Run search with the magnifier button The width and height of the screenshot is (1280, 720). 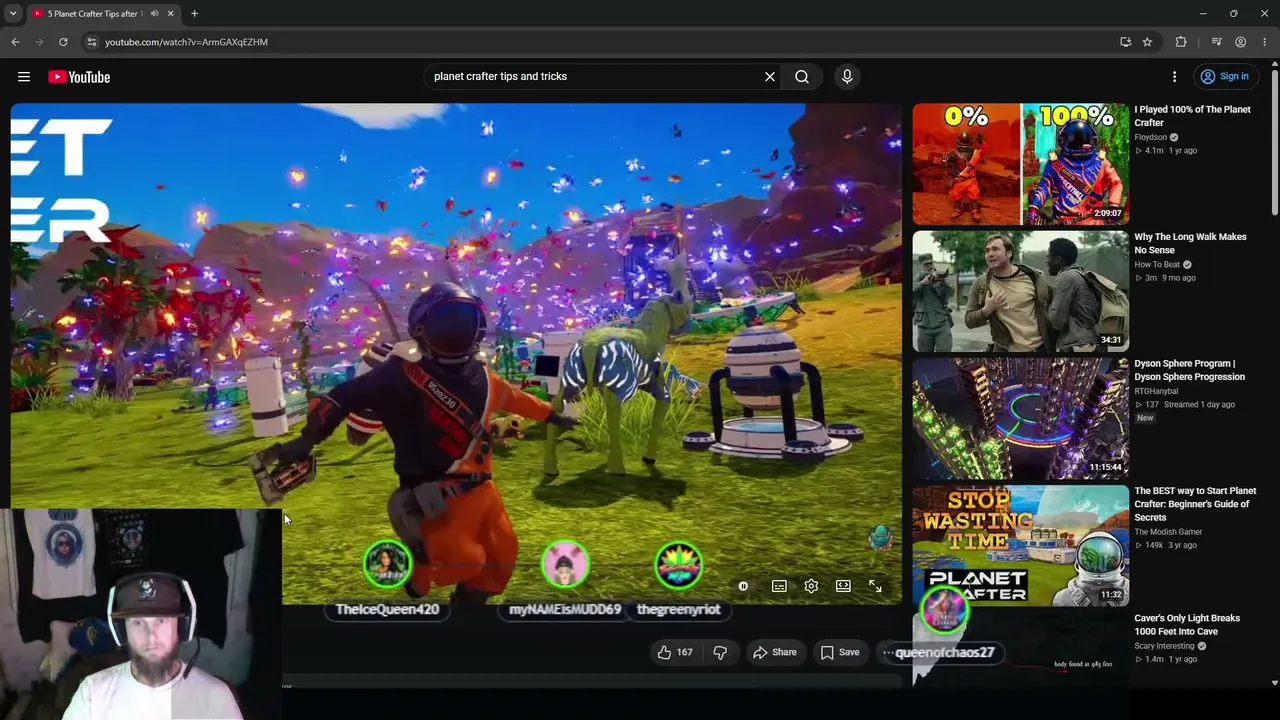802,77
